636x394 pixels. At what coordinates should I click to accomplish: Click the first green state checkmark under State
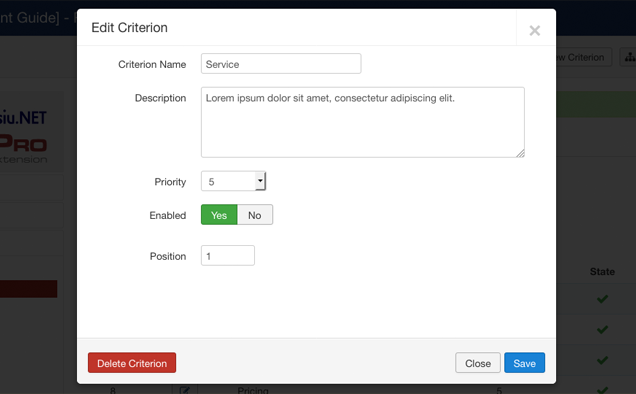click(x=602, y=299)
